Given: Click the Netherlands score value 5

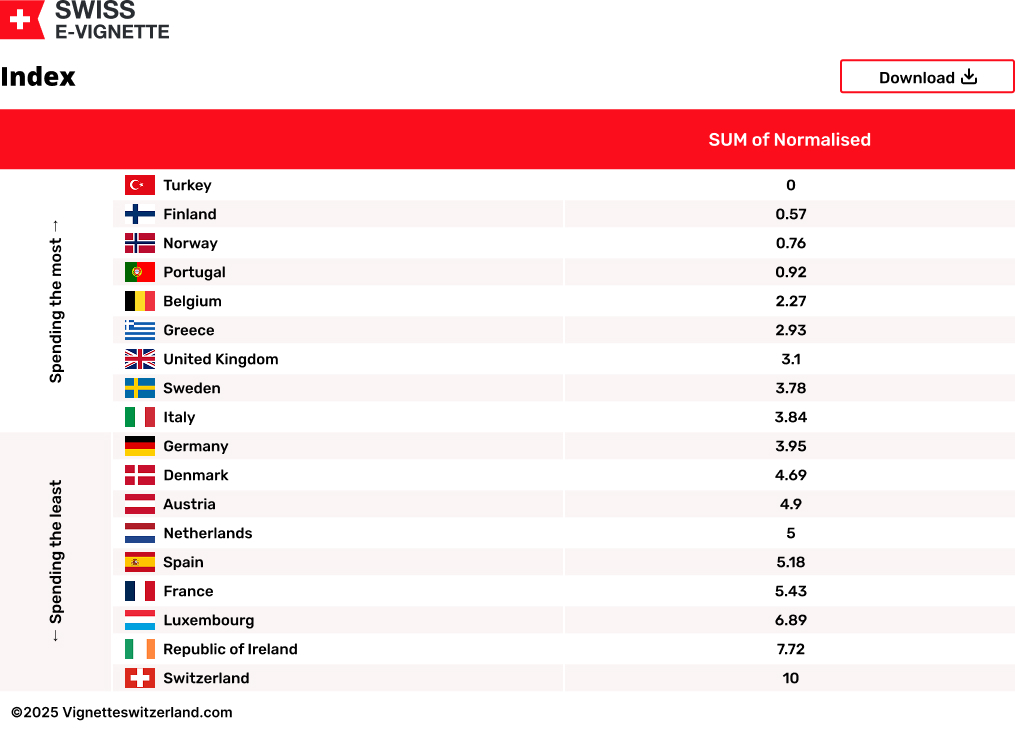Looking at the screenshot, I should click(x=790, y=533).
